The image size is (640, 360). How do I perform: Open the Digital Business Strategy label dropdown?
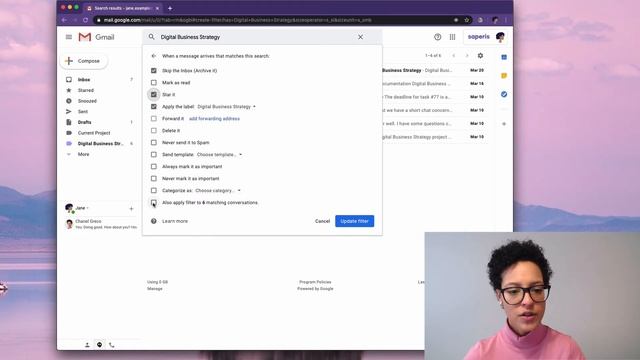coord(227,107)
